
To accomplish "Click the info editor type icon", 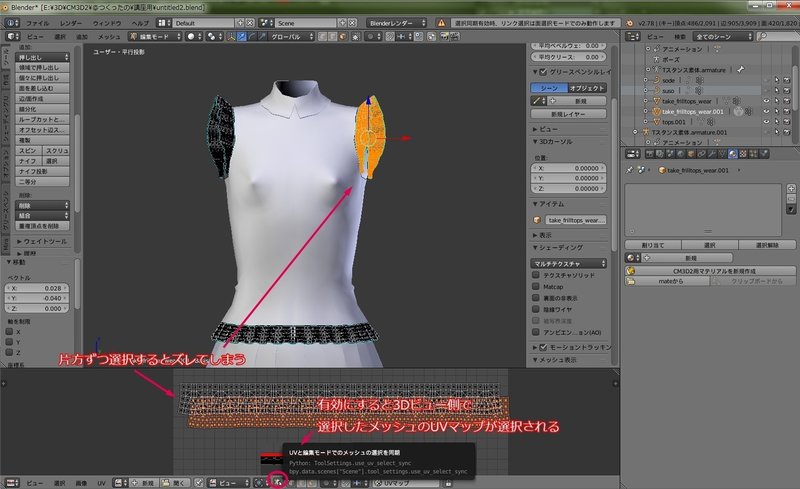I will click(x=12, y=23).
